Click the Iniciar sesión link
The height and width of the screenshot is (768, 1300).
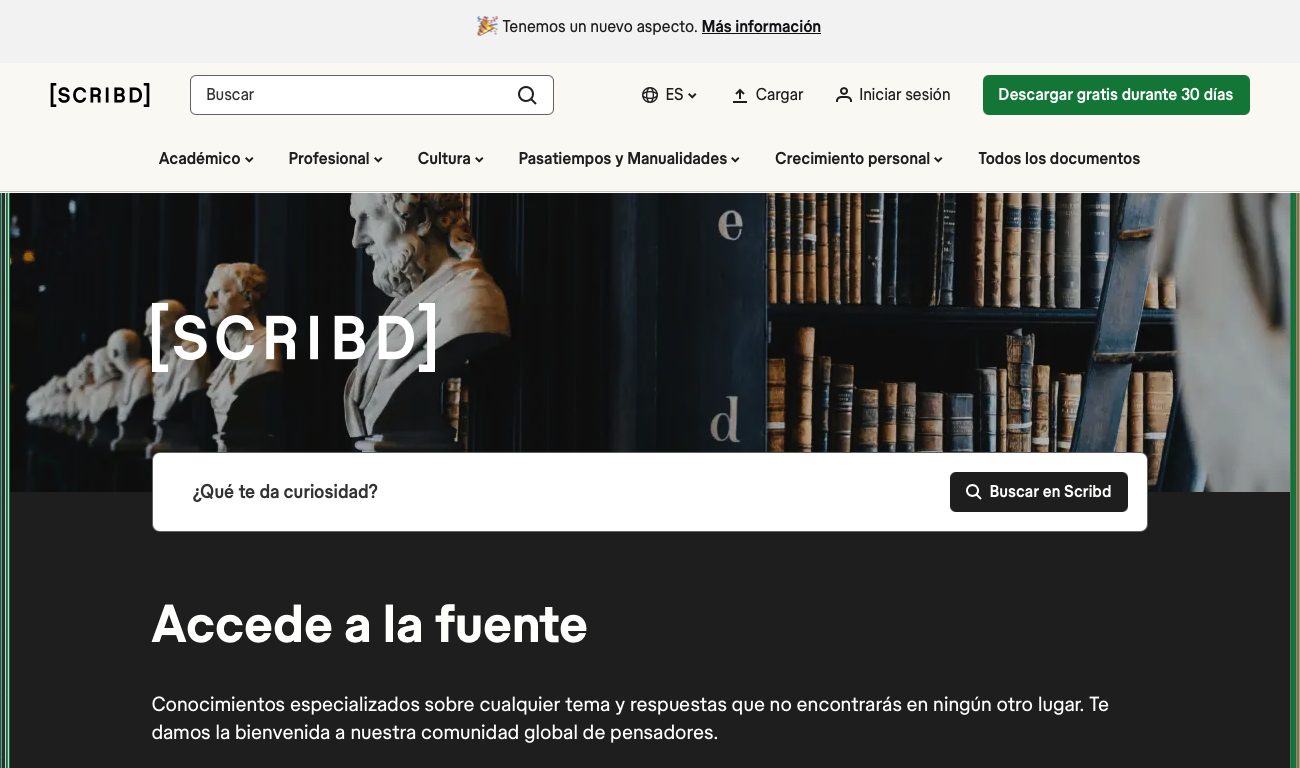904,95
